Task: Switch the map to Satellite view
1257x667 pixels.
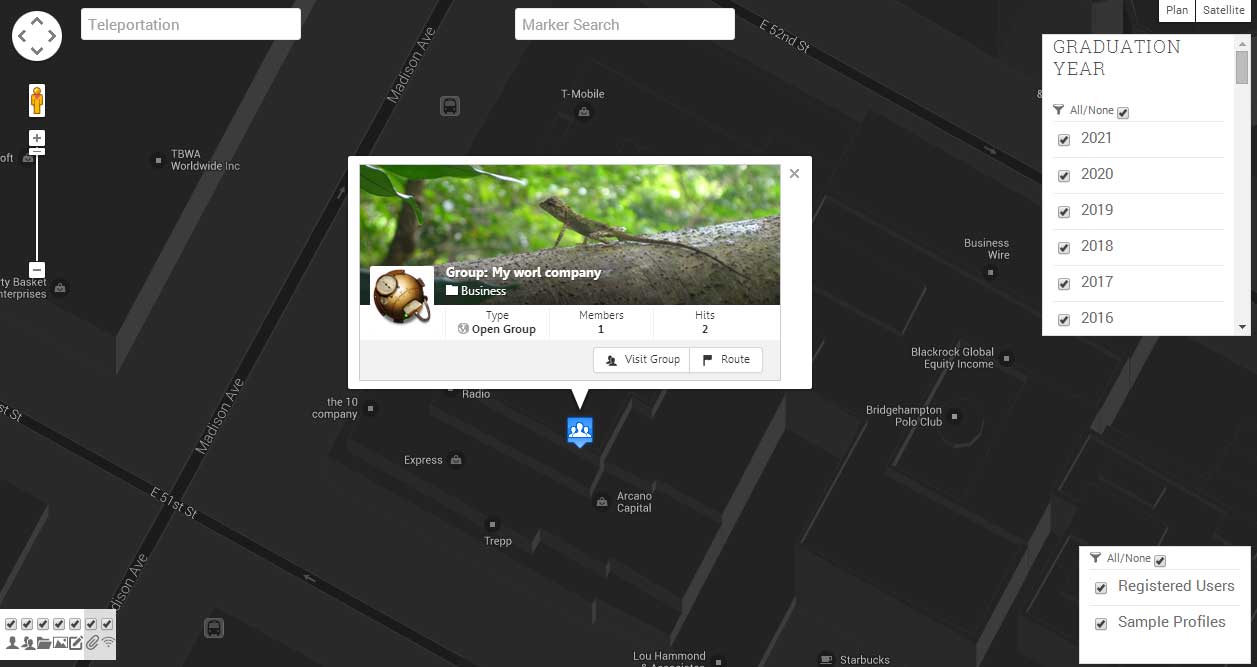Action: tap(1223, 10)
